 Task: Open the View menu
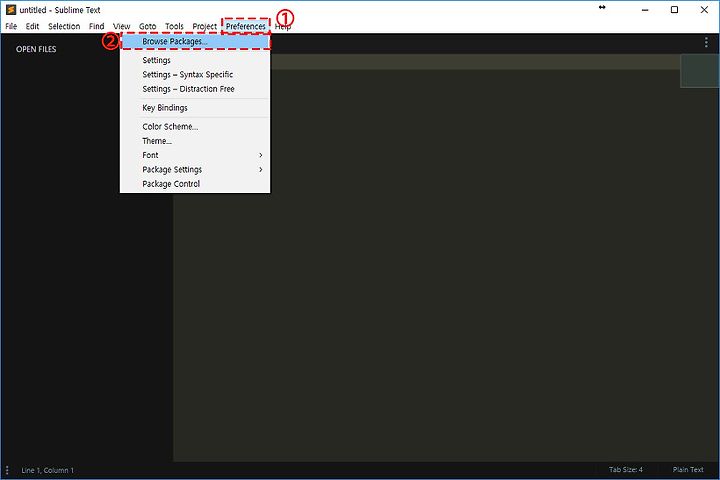coord(122,26)
